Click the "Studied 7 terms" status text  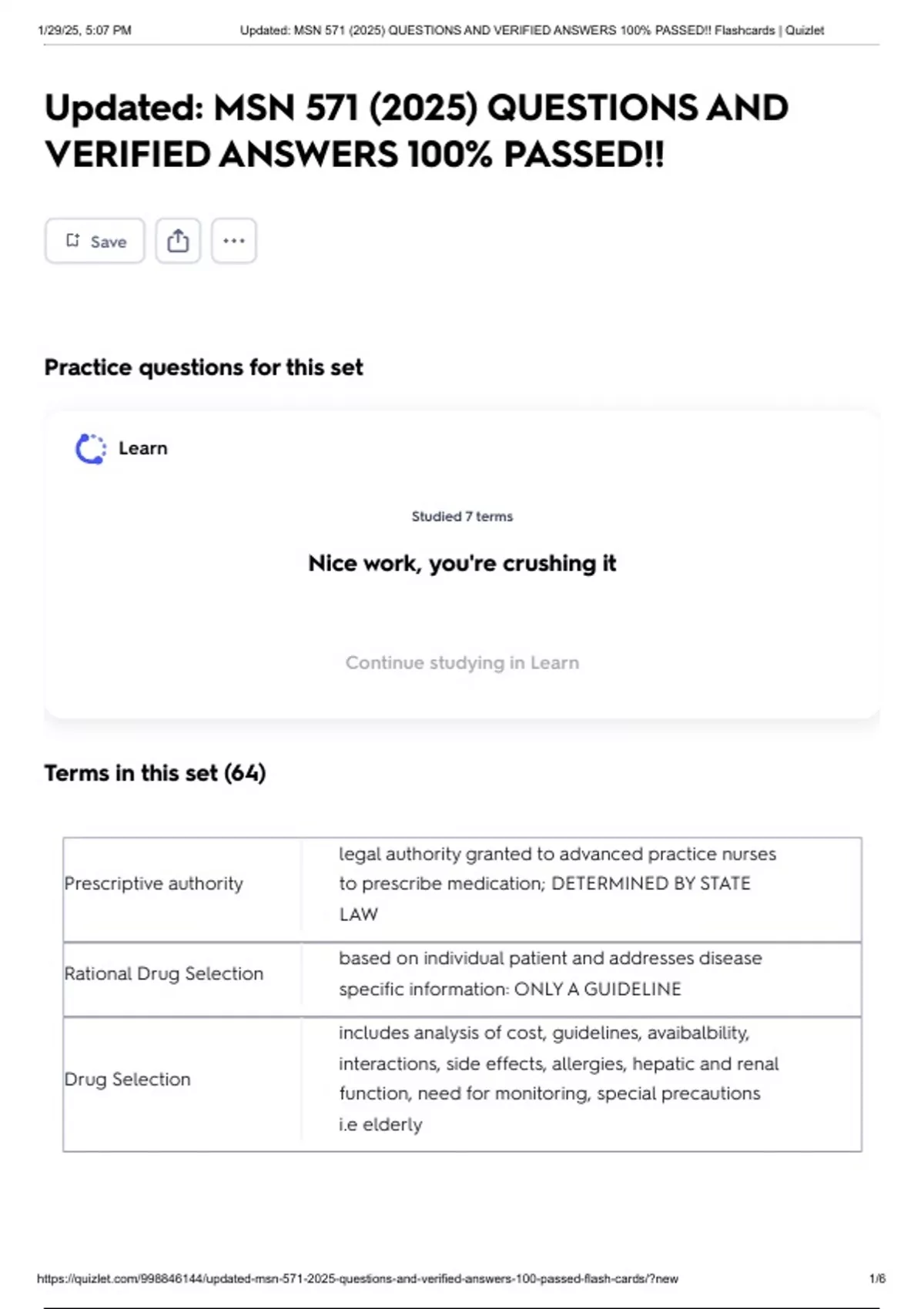[462, 516]
